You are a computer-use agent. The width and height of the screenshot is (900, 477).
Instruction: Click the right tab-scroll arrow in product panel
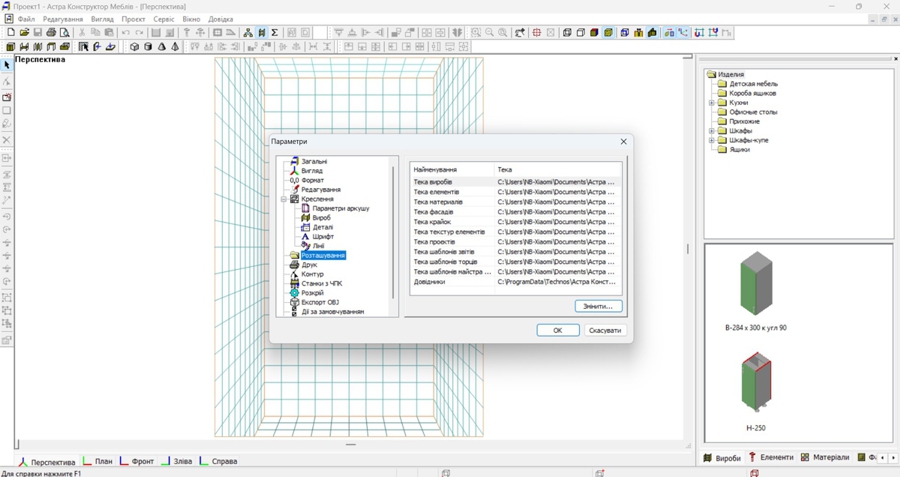click(893, 457)
